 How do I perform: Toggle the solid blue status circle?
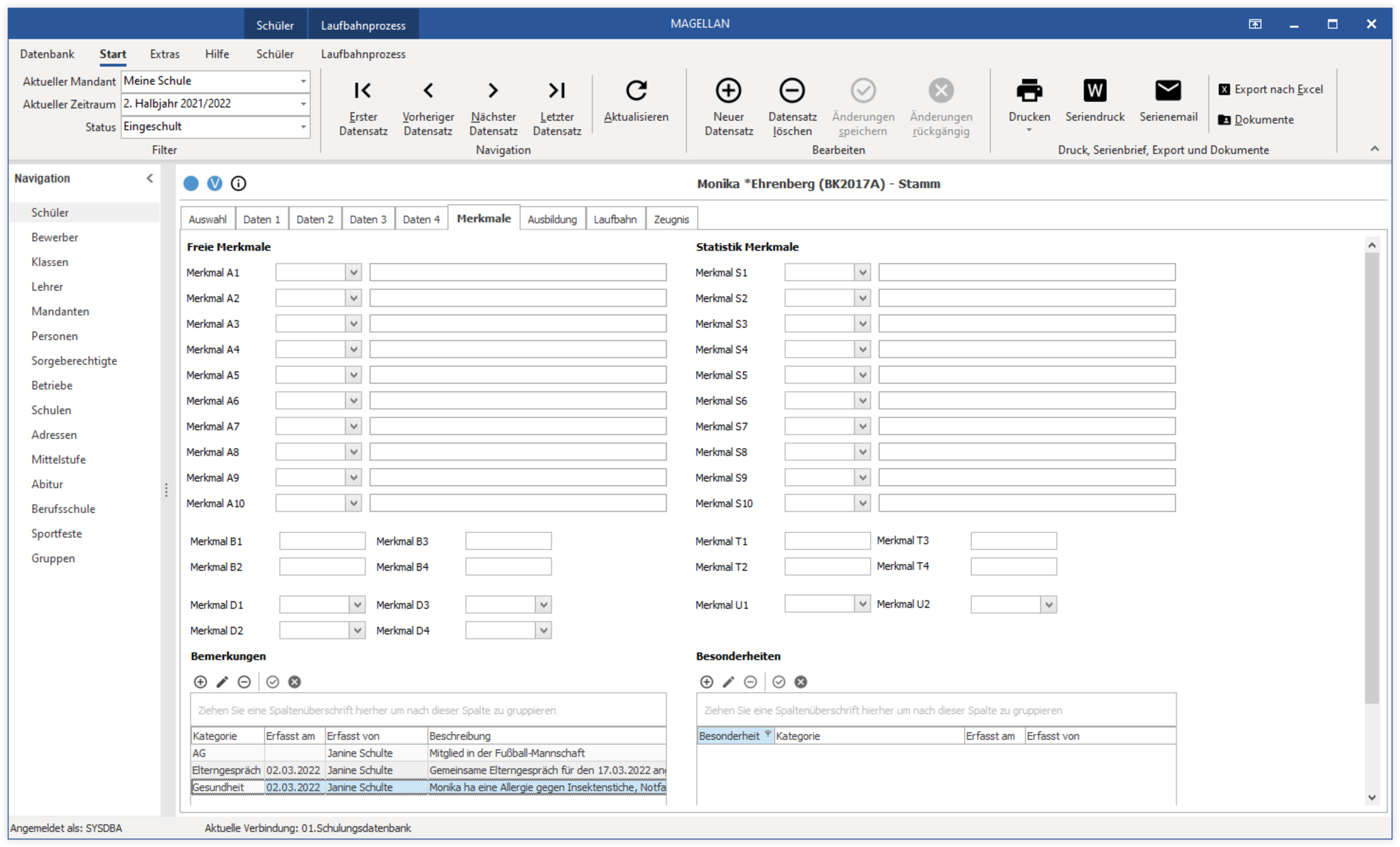(x=191, y=184)
